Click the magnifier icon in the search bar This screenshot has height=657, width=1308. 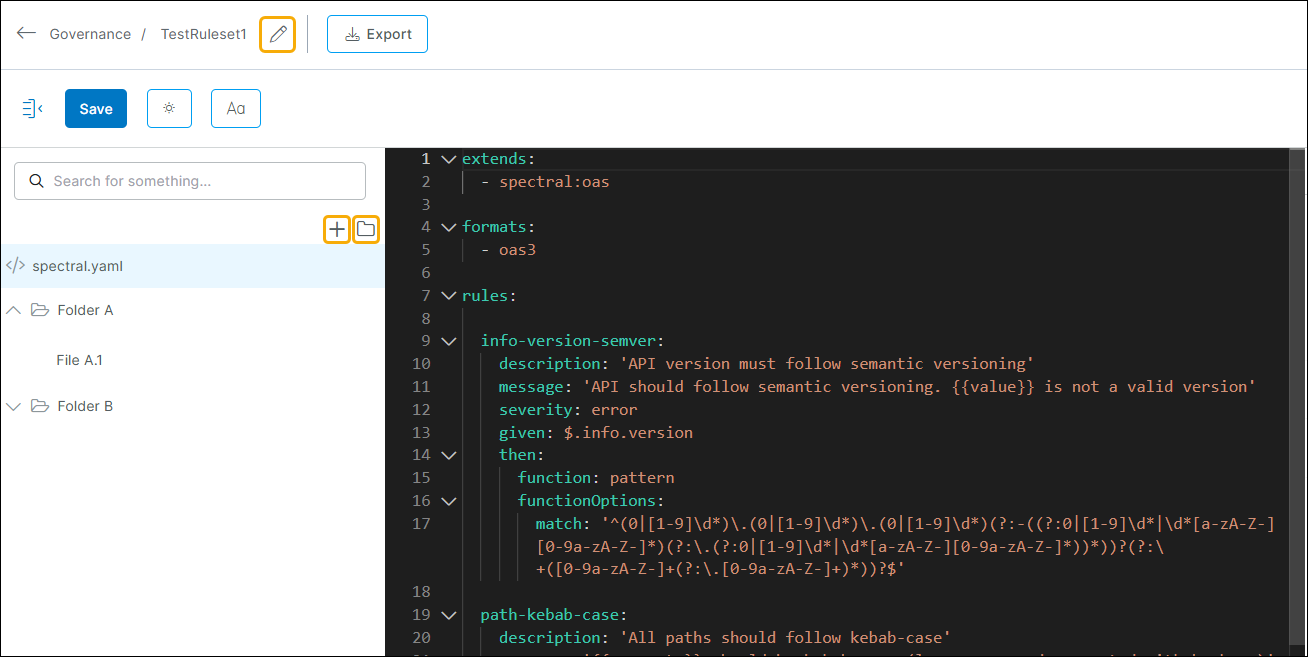pos(36,181)
